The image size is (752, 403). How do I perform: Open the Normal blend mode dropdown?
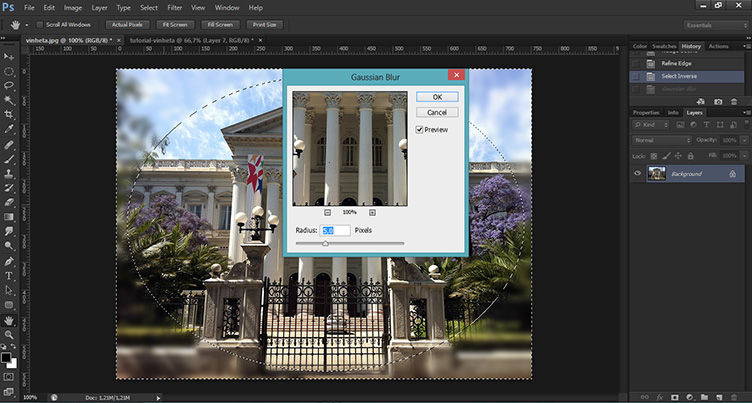(660, 140)
